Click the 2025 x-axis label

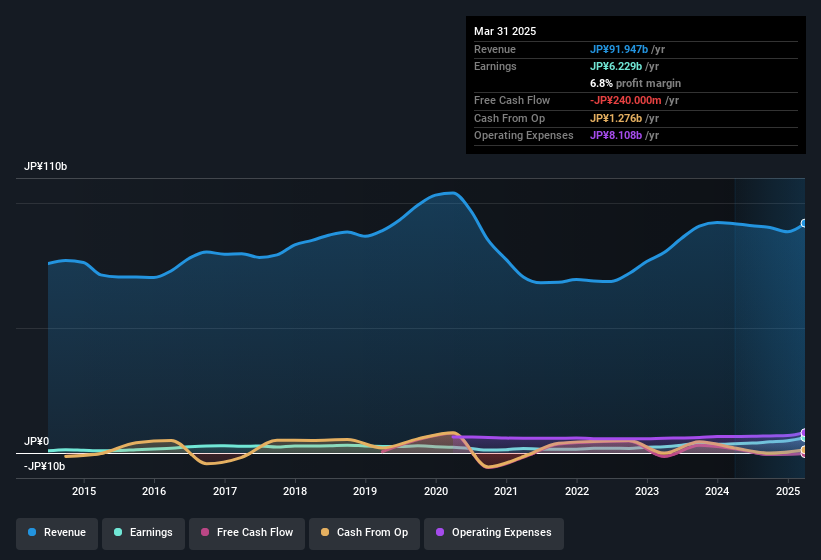click(x=787, y=491)
